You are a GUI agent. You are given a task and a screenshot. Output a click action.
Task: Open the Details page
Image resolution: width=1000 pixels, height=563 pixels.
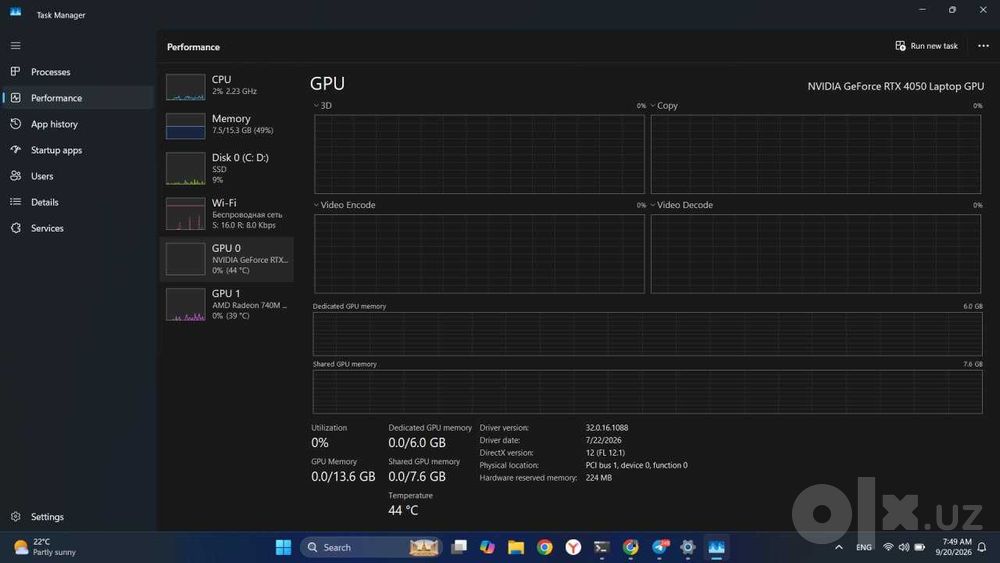[x=78, y=202]
